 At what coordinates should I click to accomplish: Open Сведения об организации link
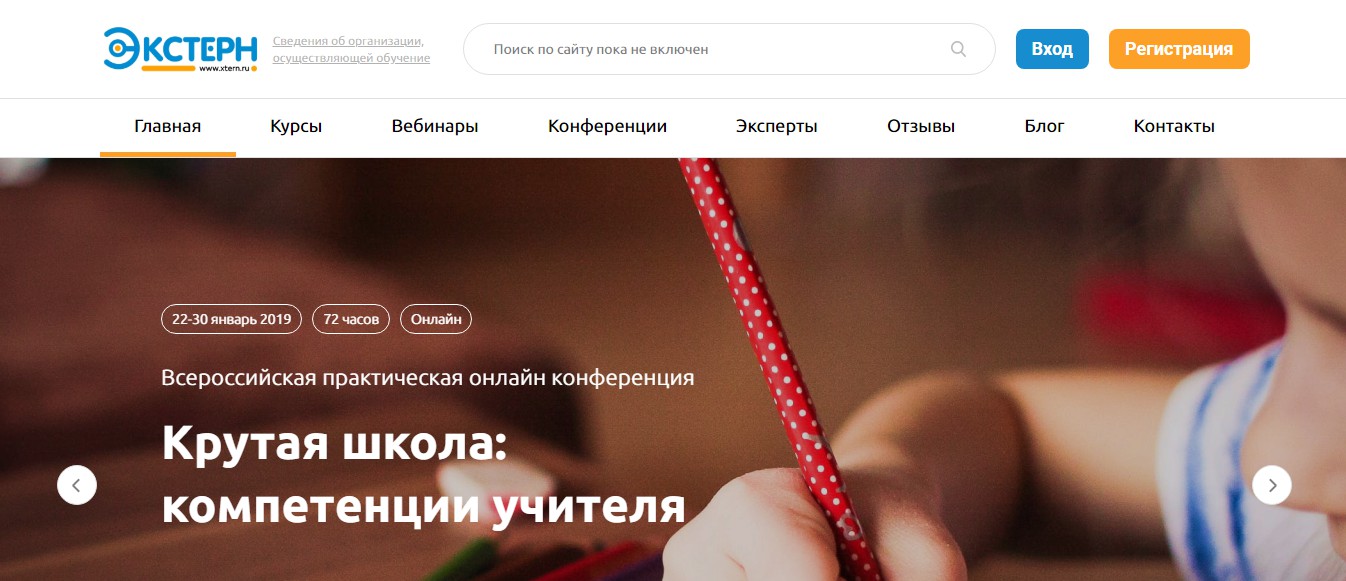point(351,50)
